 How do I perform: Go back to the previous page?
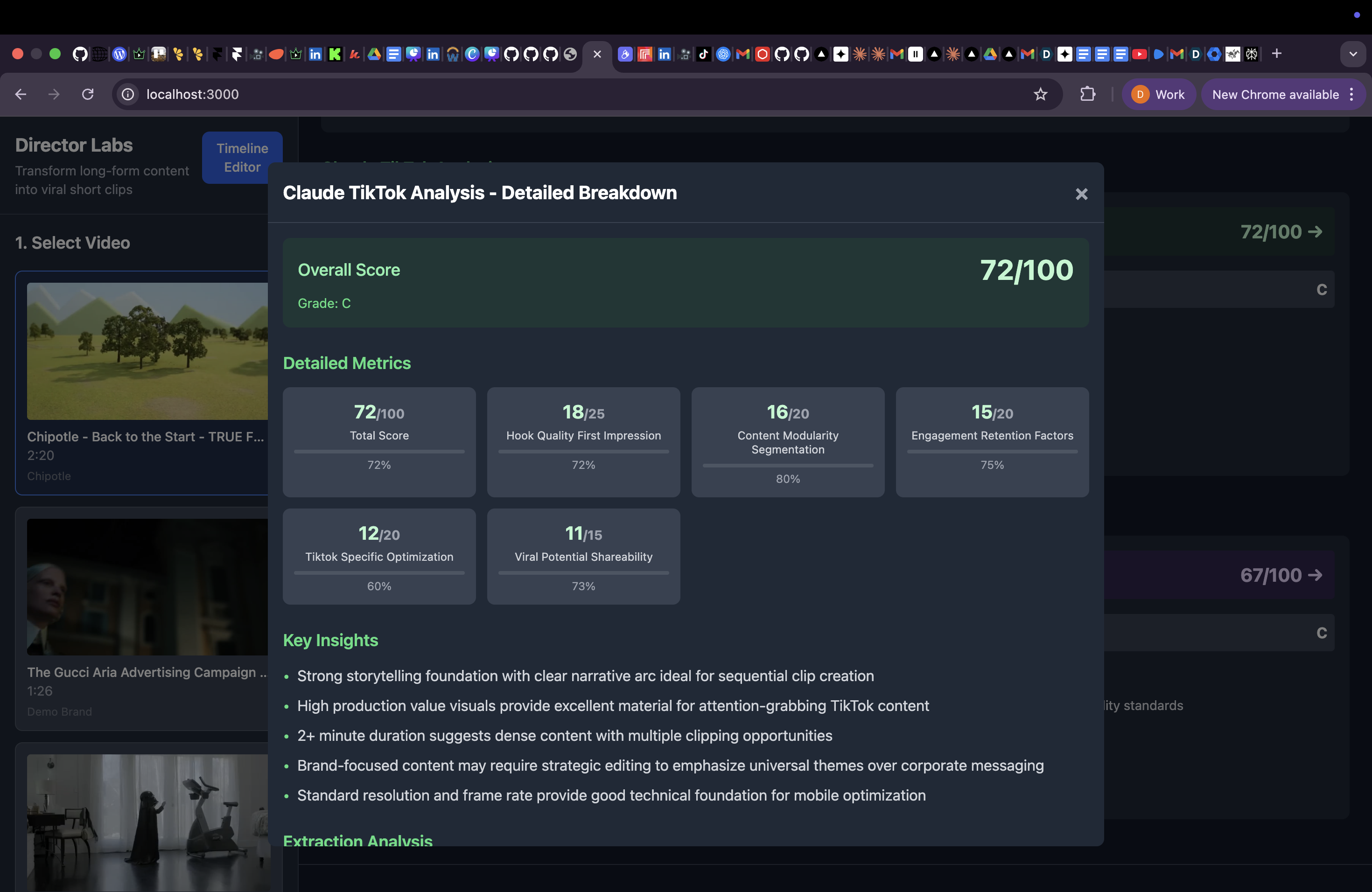point(21,94)
